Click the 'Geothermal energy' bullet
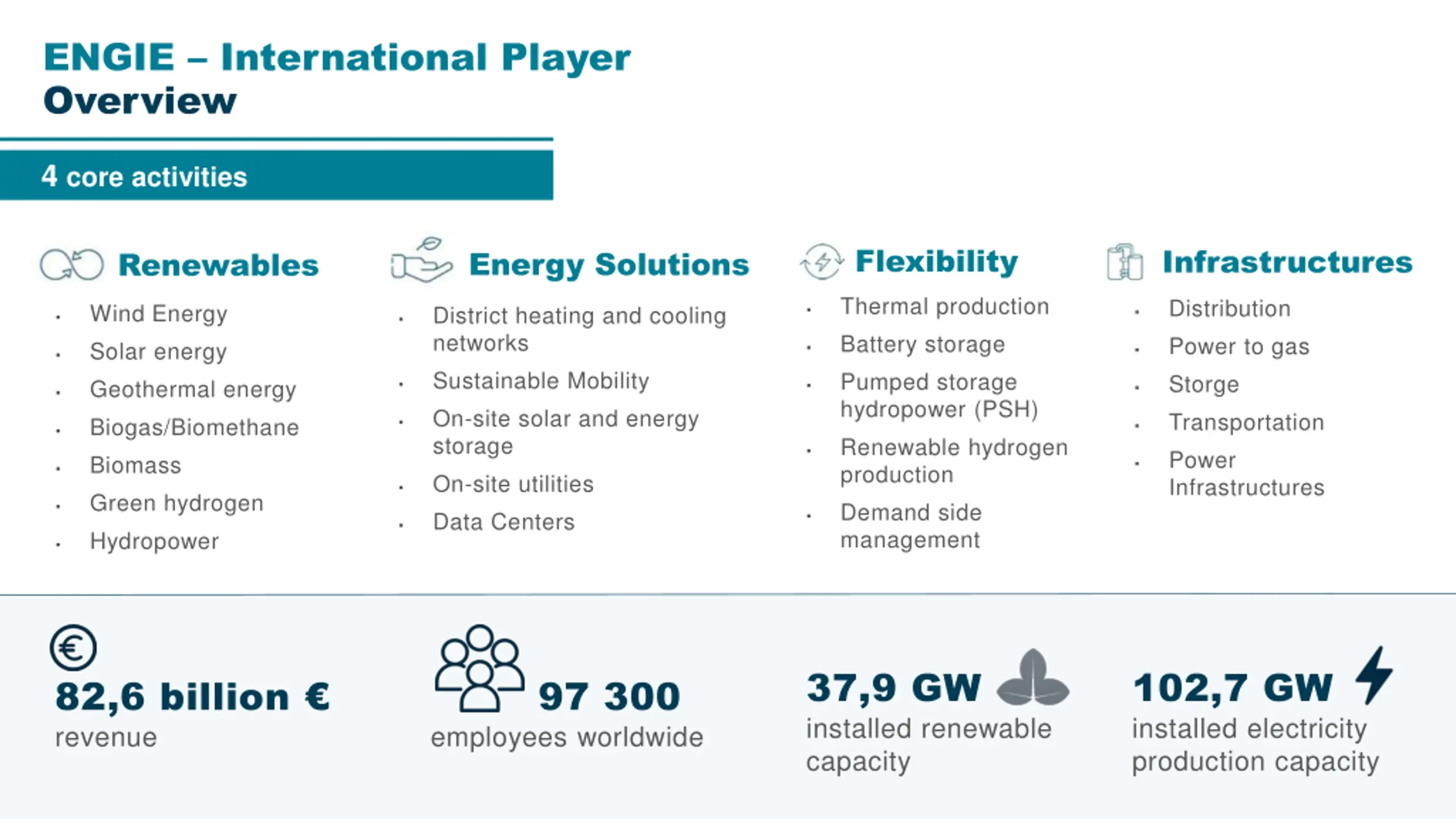Screen dimensions: 1456x819 tap(193, 390)
